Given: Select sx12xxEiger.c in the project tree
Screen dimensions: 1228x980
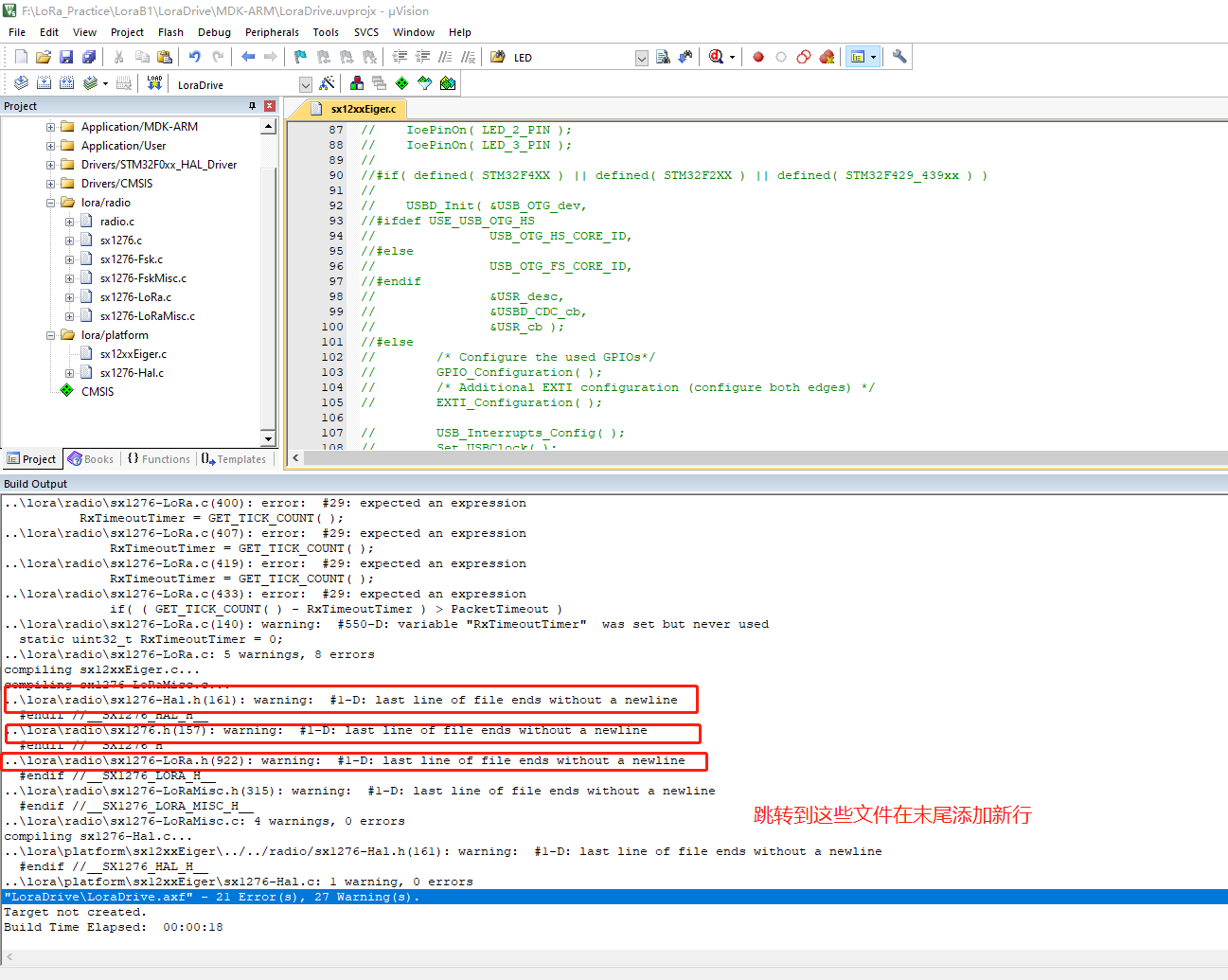Looking at the screenshot, I should tap(133, 354).
